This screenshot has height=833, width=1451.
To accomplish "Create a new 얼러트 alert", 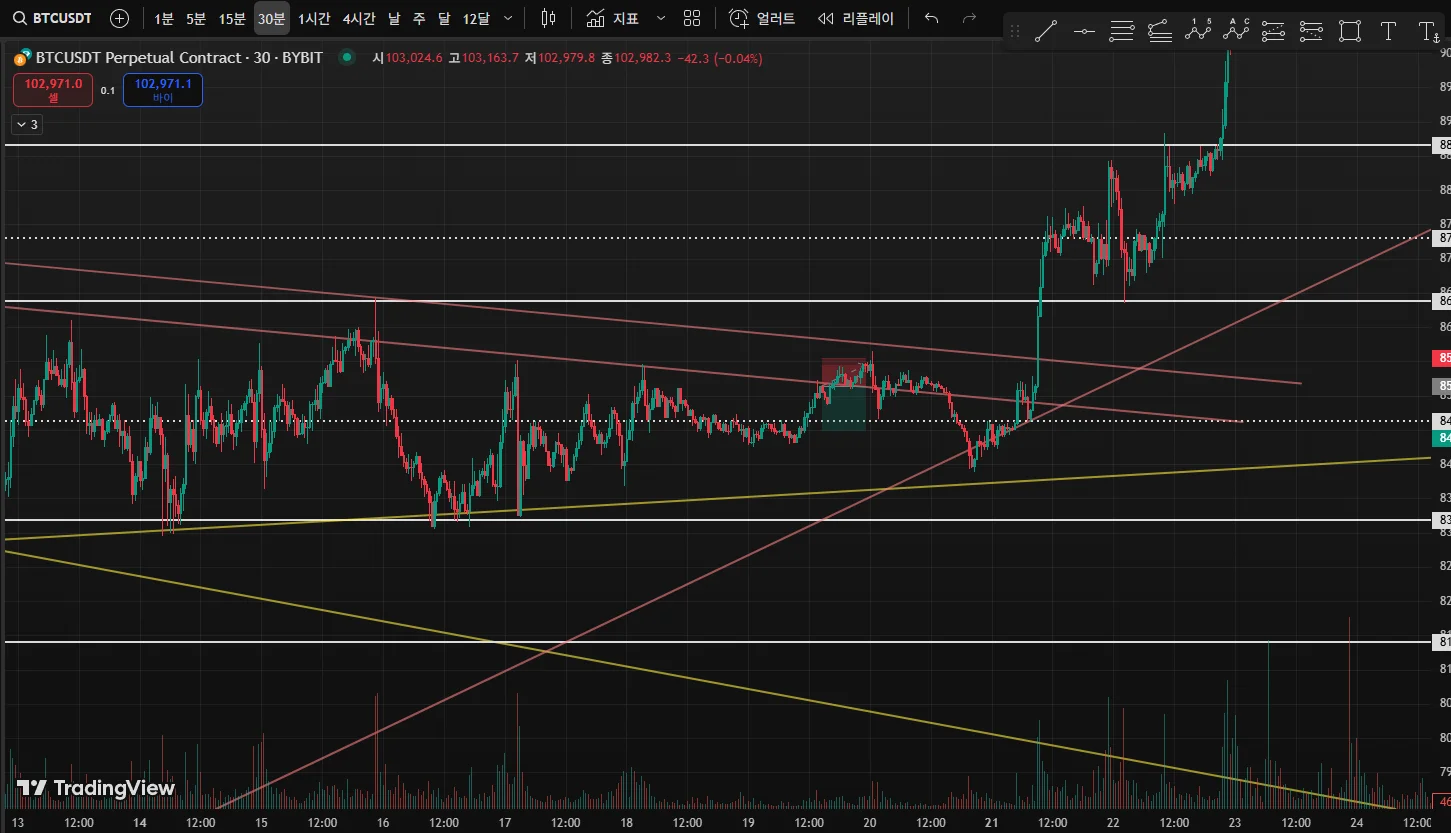I will tap(762, 18).
